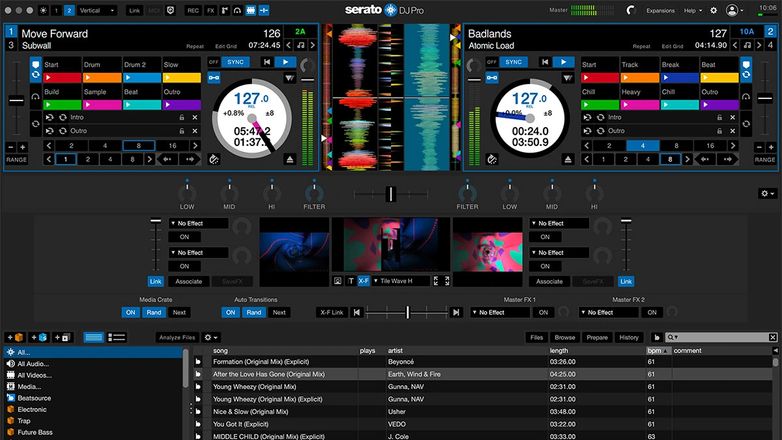This screenshot has height=440, width=782.
Task: Open the search field filter dropdown
Action: pos(673,337)
